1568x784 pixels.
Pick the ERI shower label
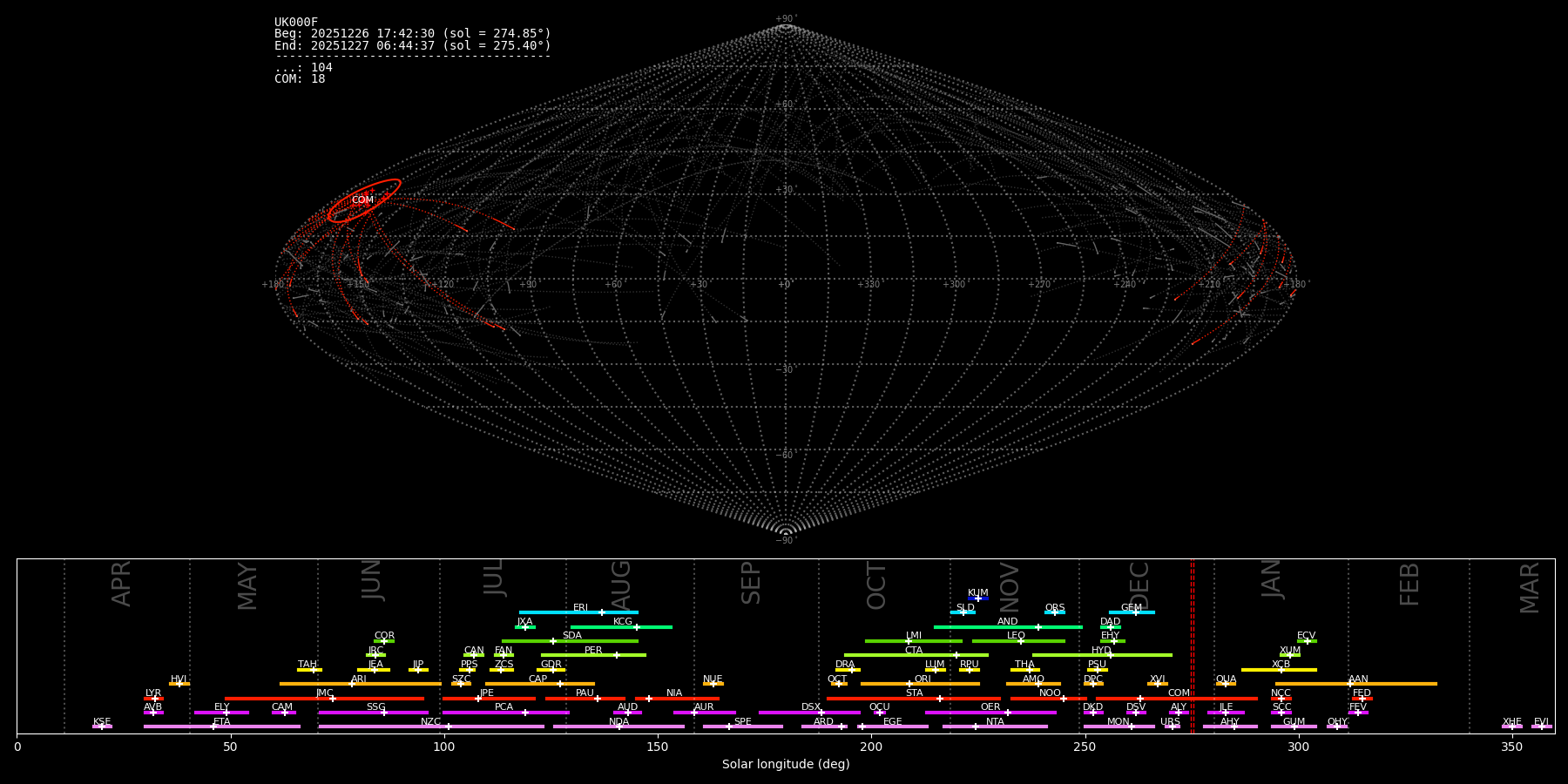pos(581,608)
